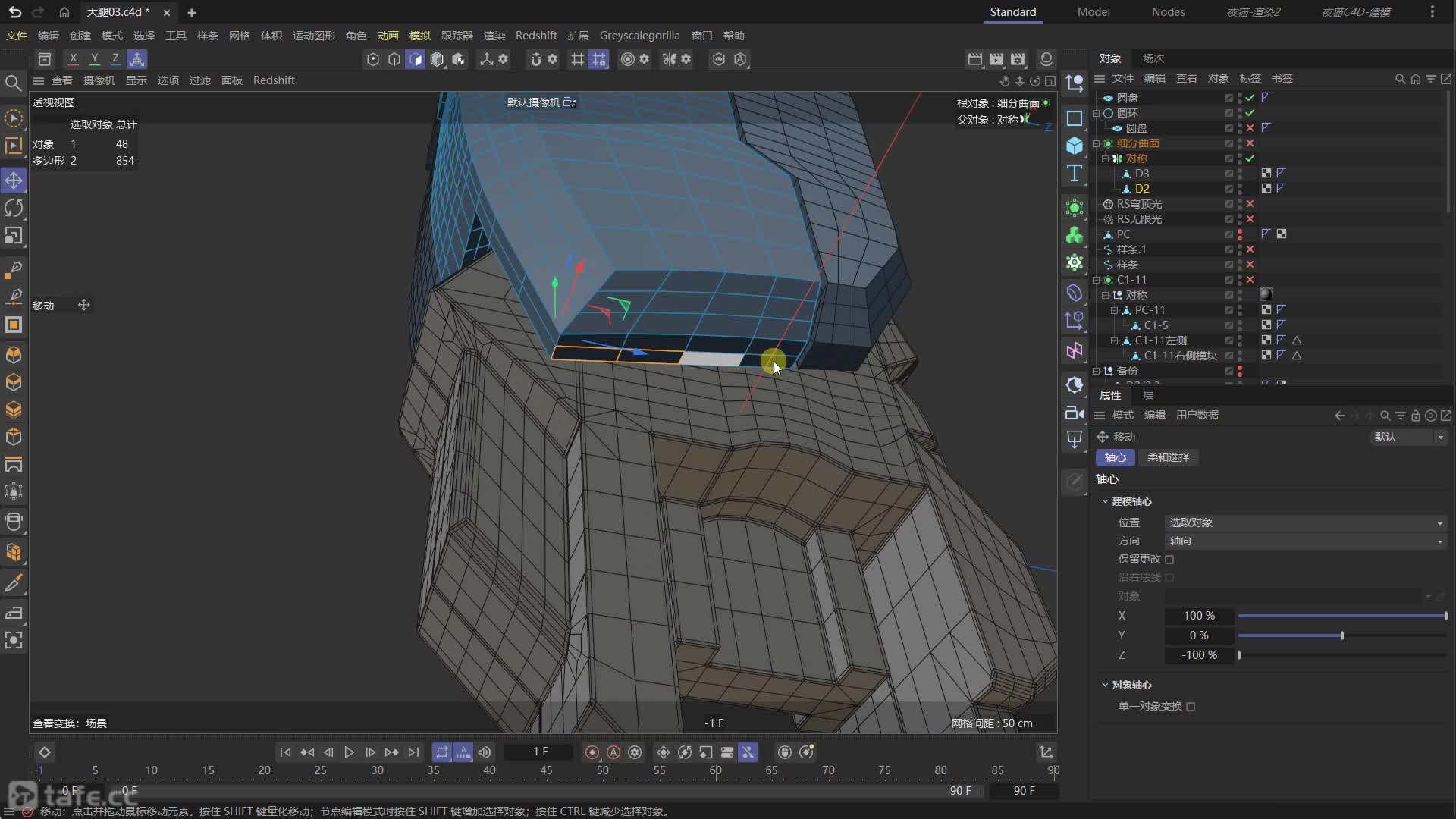Toggle the red X on 细分曲面 object

pos(1250,143)
